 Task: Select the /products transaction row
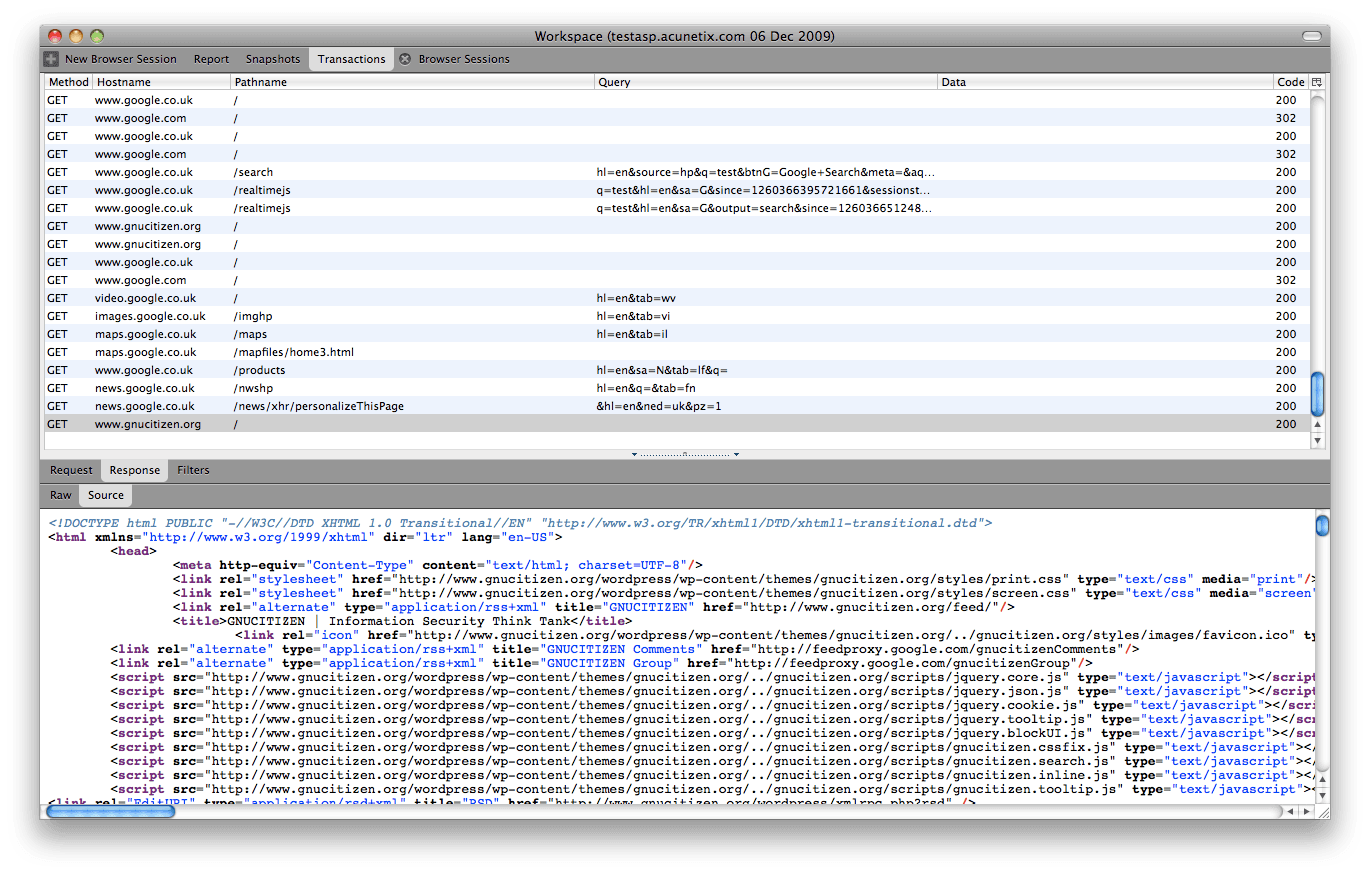click(x=677, y=370)
